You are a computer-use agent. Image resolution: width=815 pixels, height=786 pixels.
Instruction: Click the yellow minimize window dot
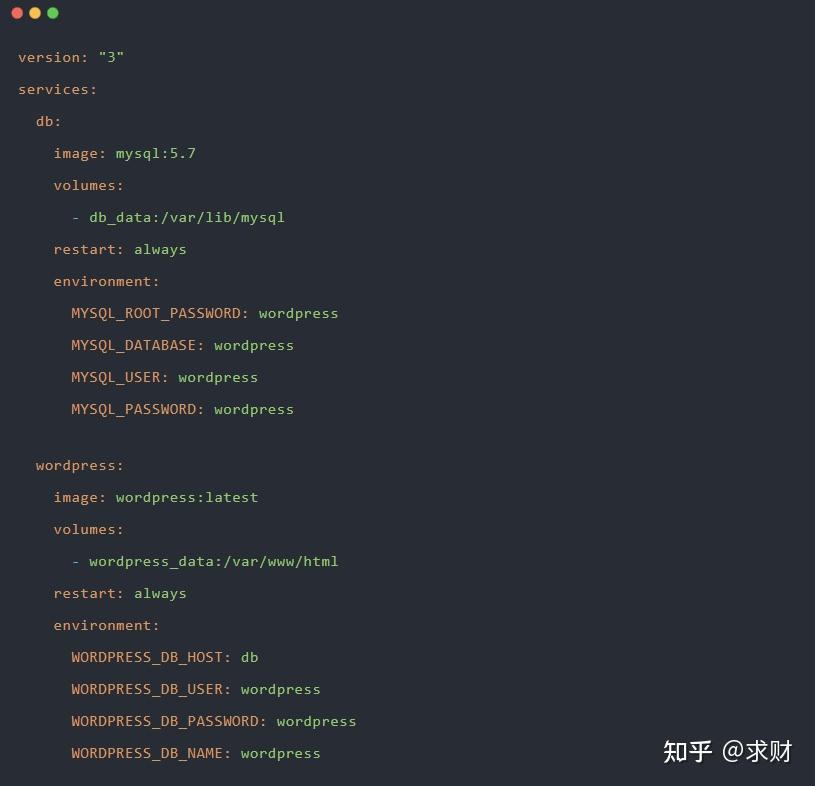click(x=35, y=13)
